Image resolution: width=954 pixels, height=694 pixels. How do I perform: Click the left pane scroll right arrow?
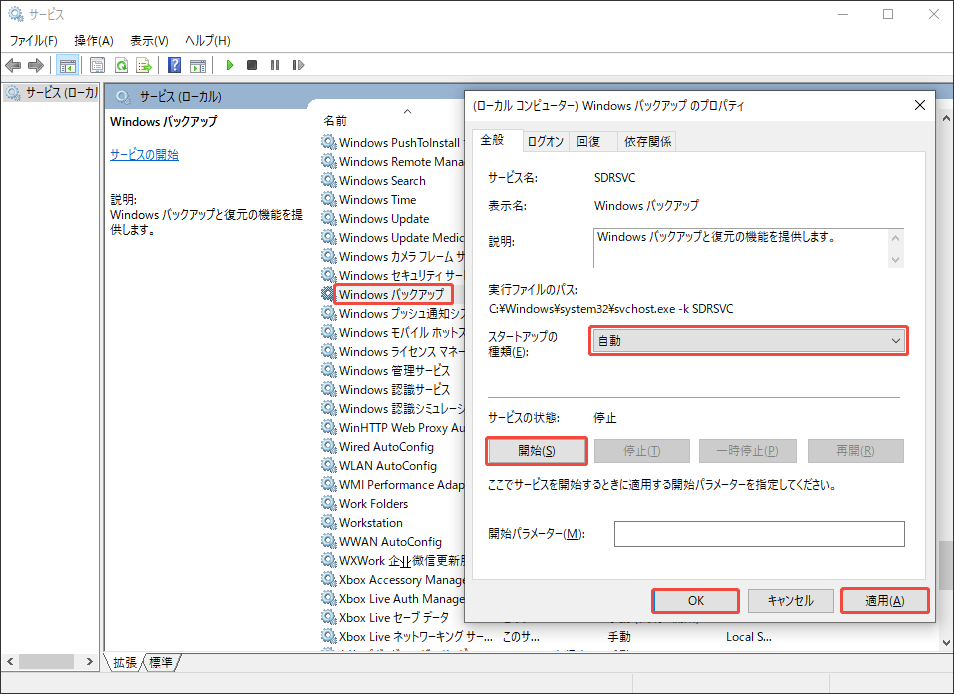coord(89,661)
